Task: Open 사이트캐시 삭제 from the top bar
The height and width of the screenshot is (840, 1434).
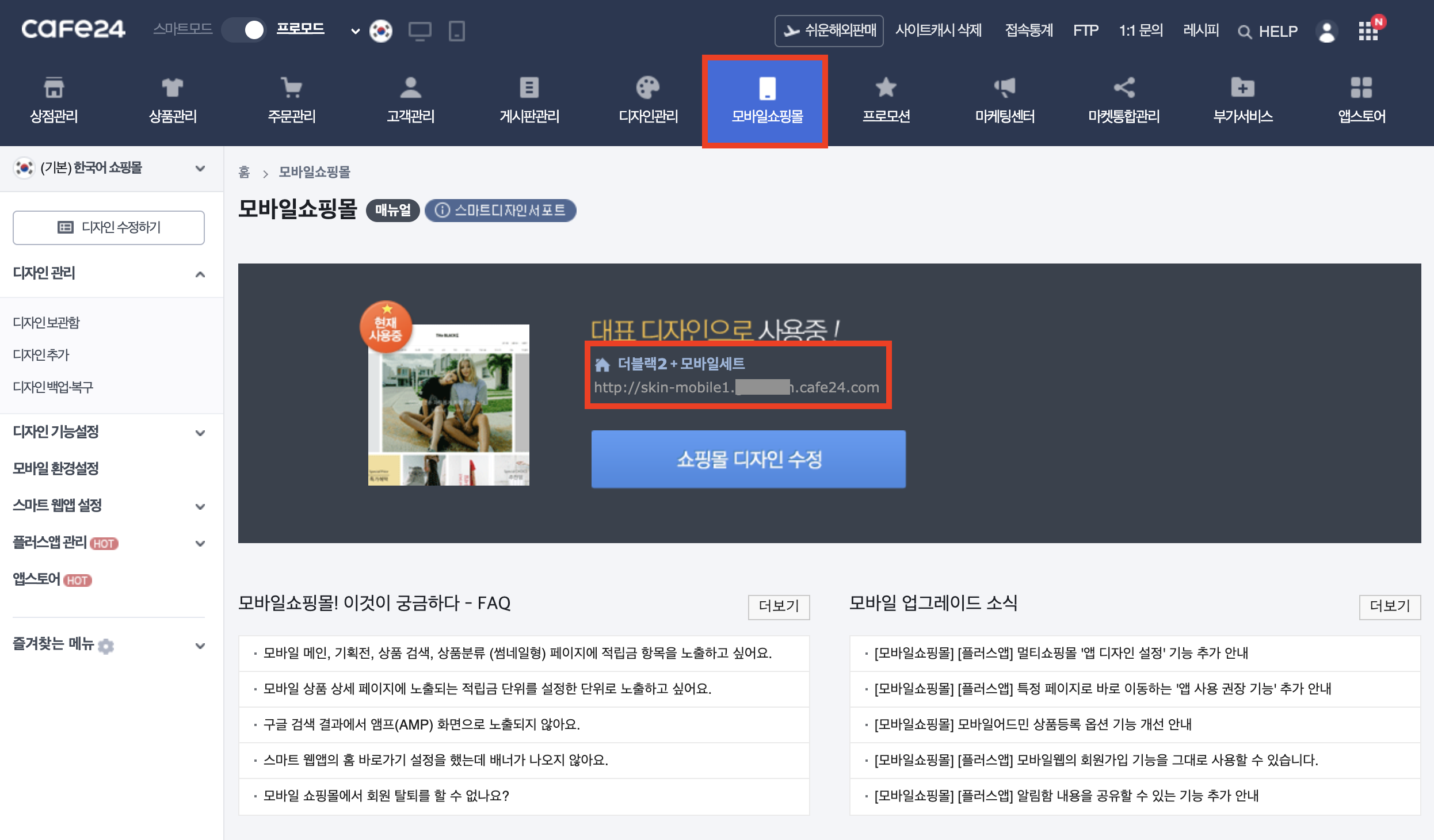Action: point(939,30)
